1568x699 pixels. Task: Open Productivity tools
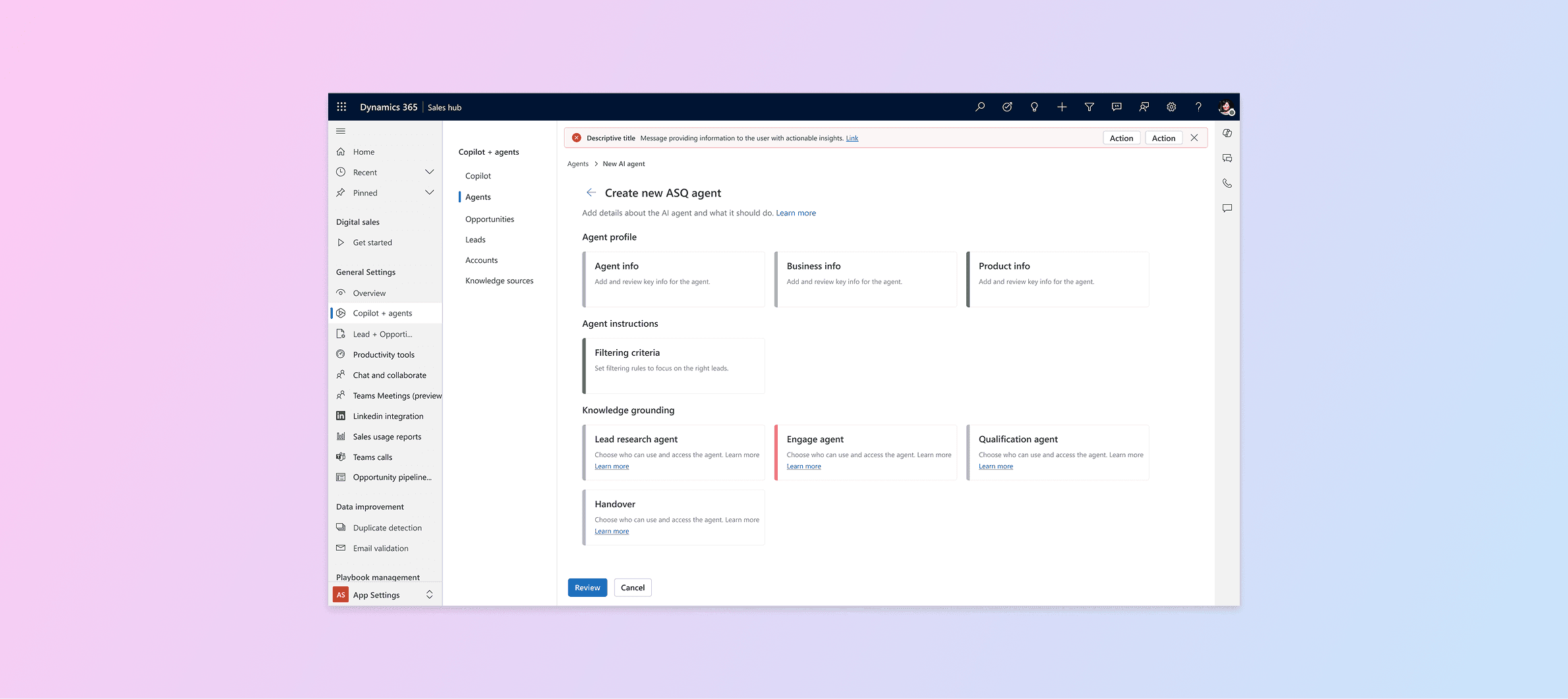[386, 354]
